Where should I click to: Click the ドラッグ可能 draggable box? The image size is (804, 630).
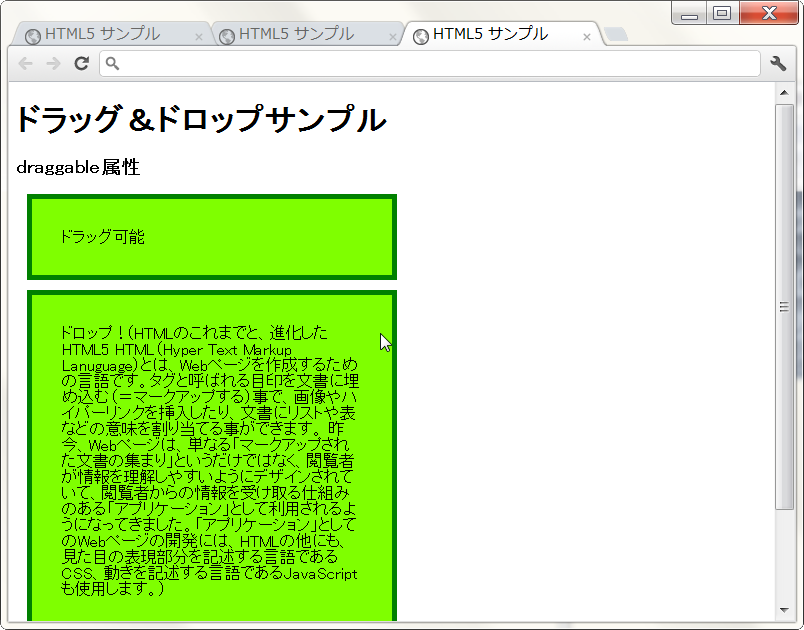pyautogui.click(x=212, y=237)
